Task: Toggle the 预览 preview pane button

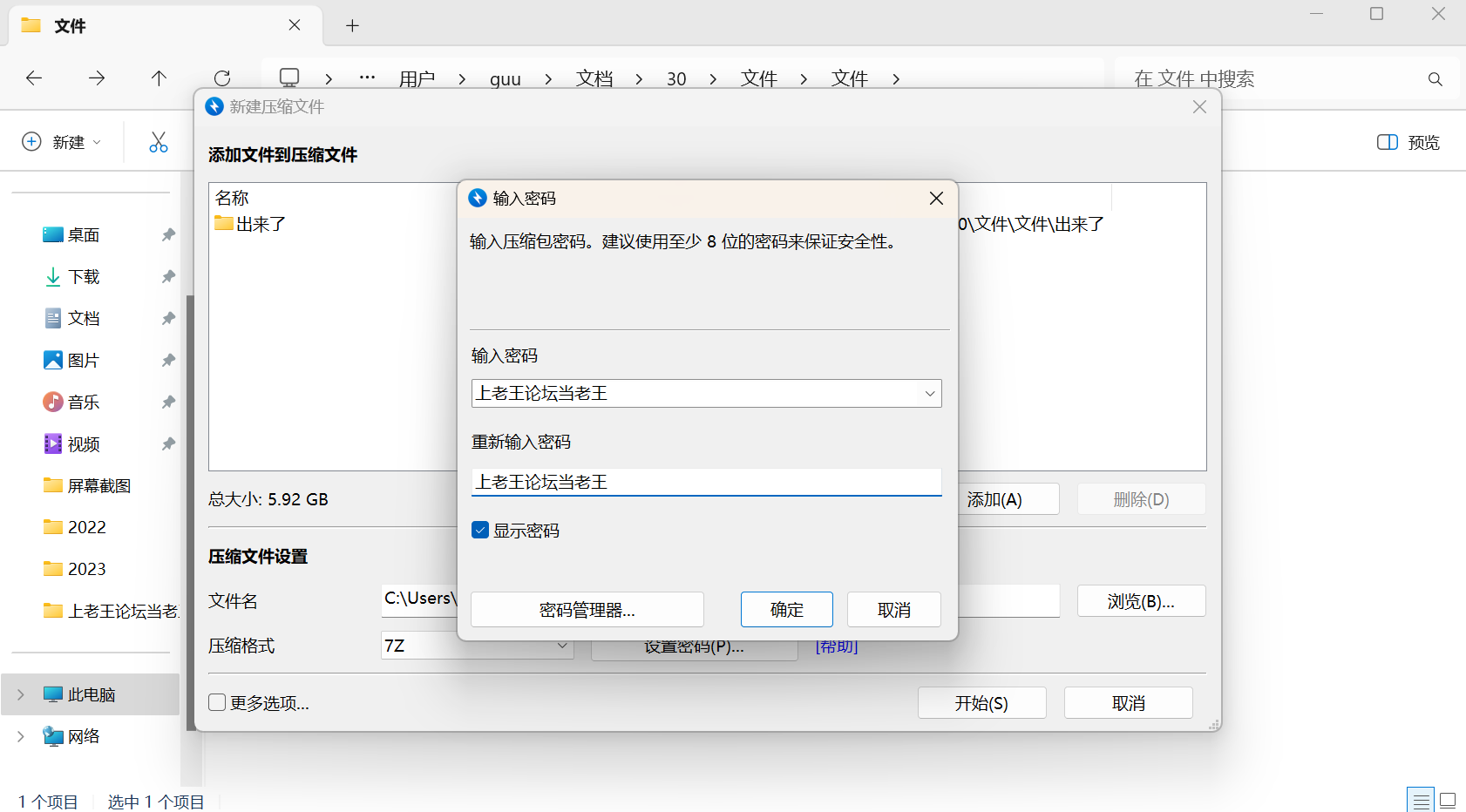Action: [x=1408, y=142]
